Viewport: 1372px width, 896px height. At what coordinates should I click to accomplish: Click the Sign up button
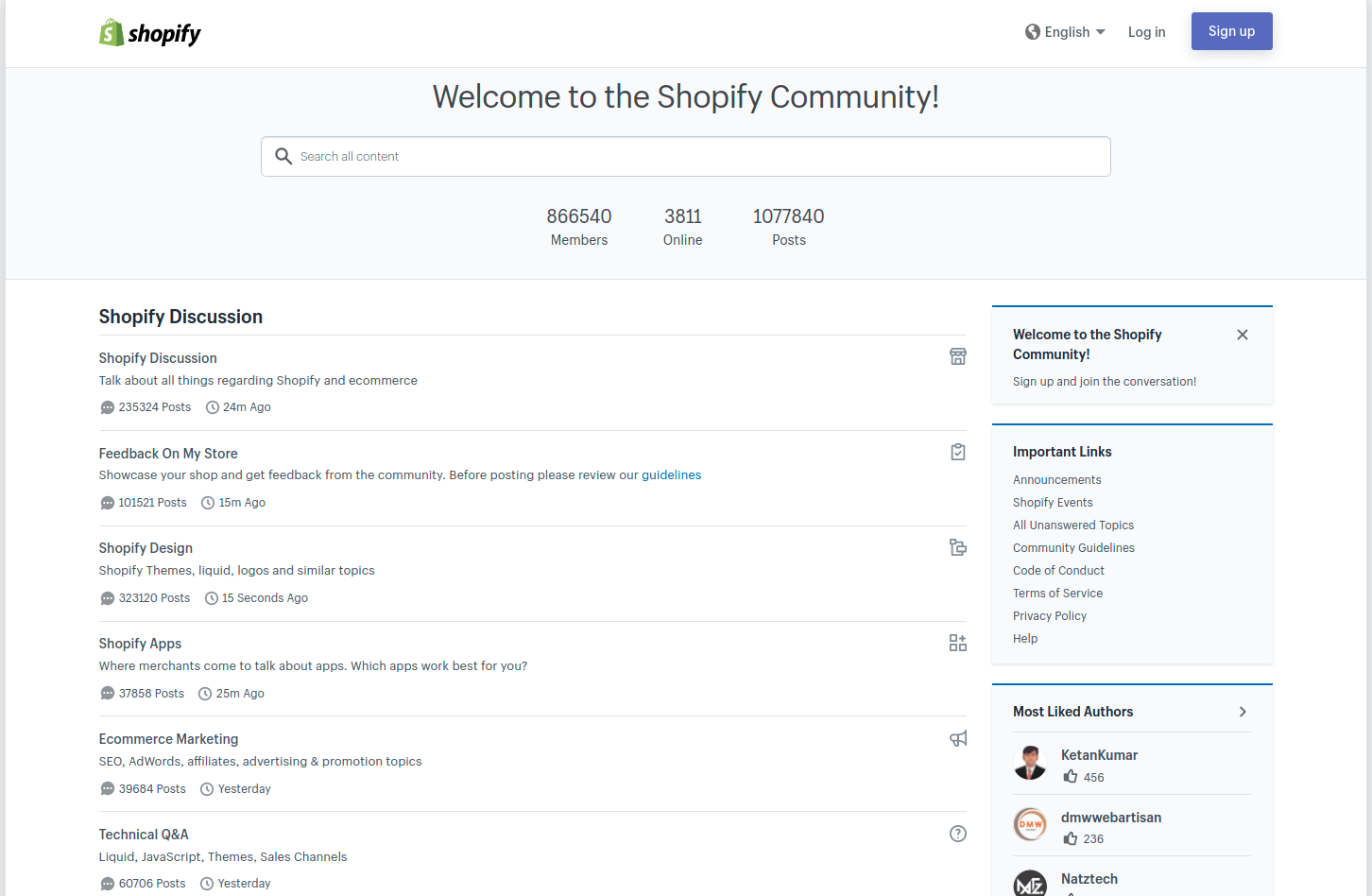click(x=1231, y=31)
